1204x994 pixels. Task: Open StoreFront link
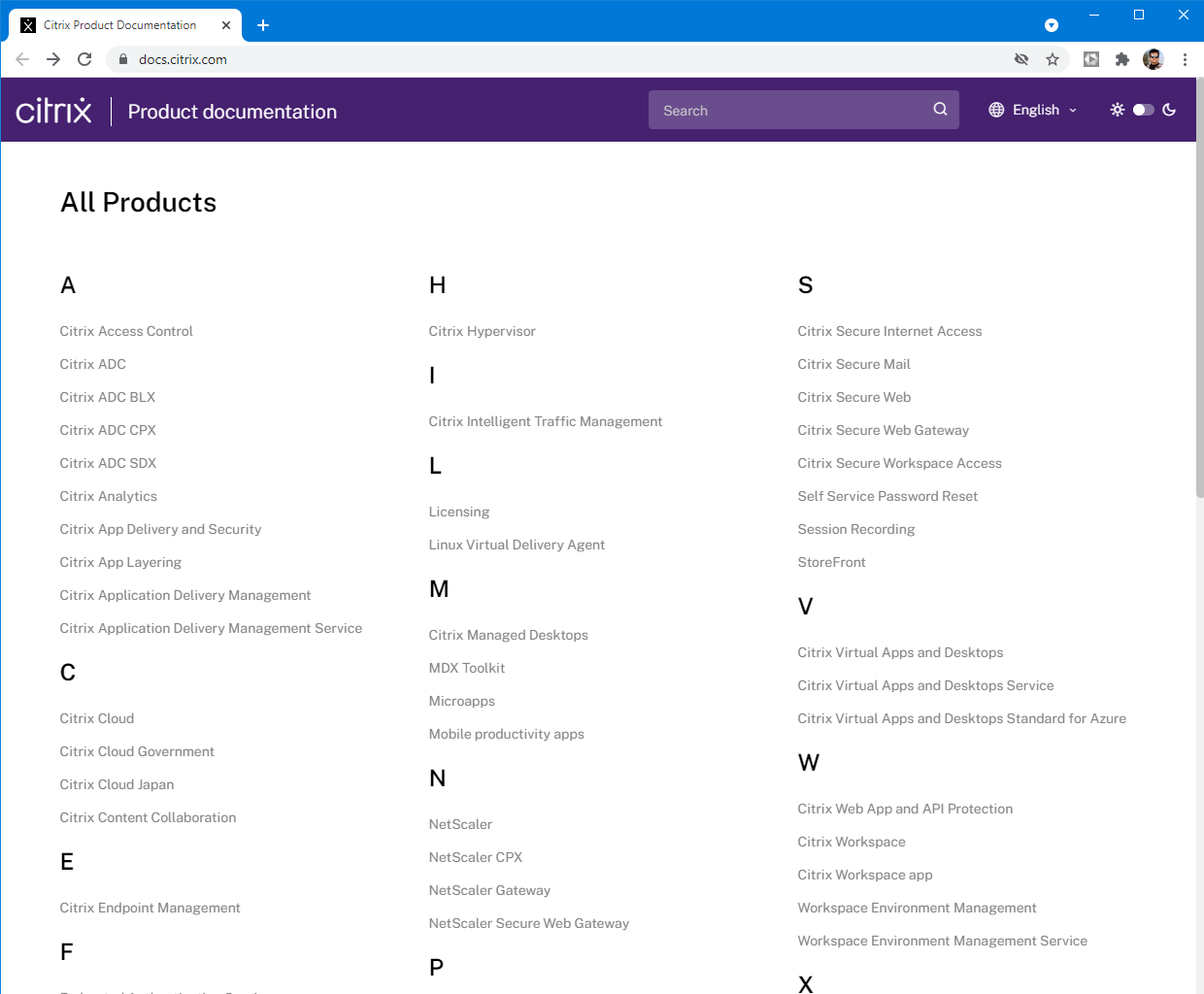coord(832,562)
